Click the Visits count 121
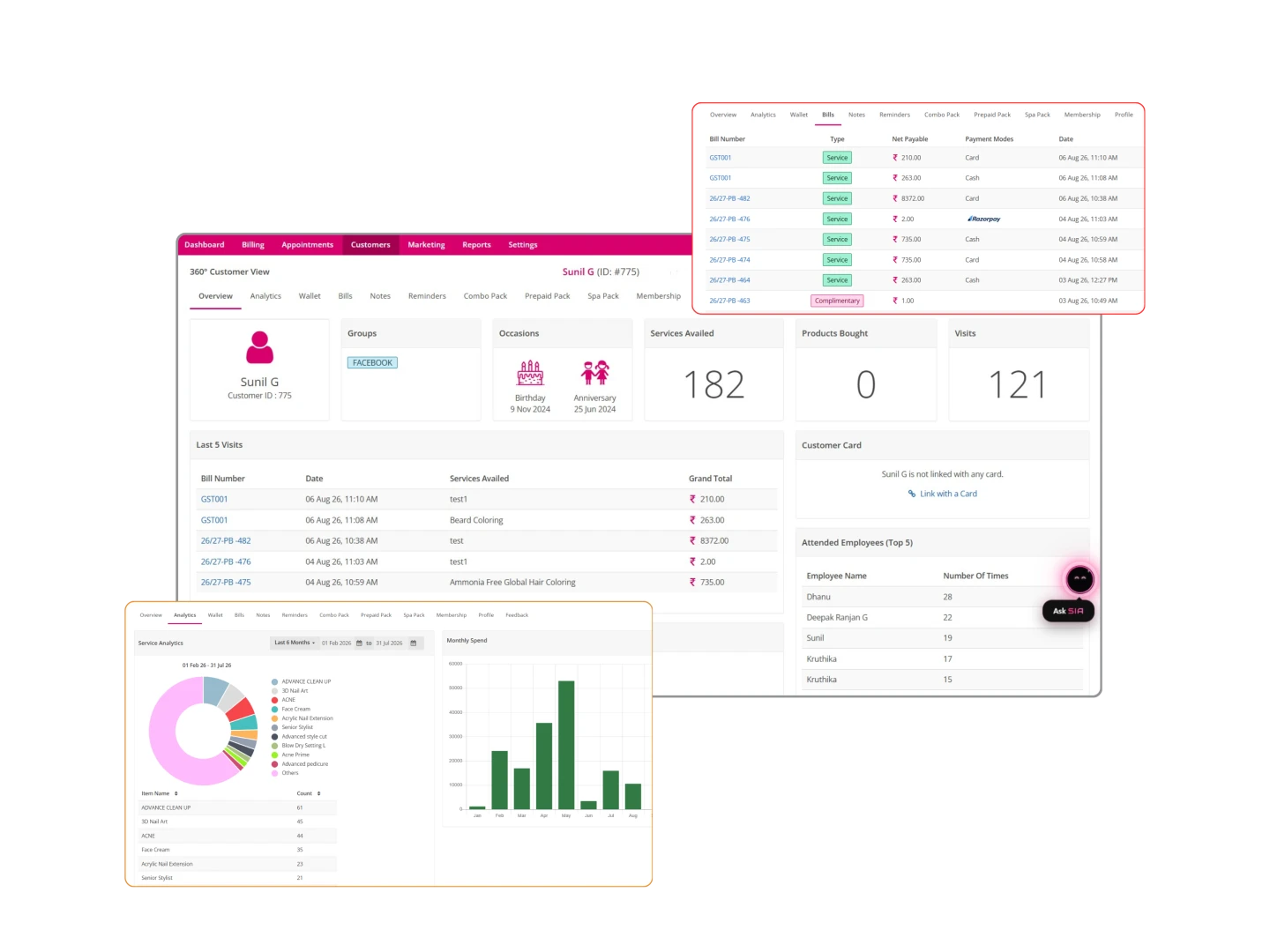Viewport: 1270px width, 952px height. tap(1017, 385)
